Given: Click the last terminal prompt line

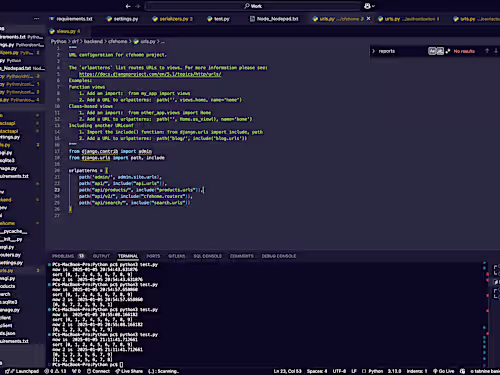Looking at the screenshot, I should (88, 364).
